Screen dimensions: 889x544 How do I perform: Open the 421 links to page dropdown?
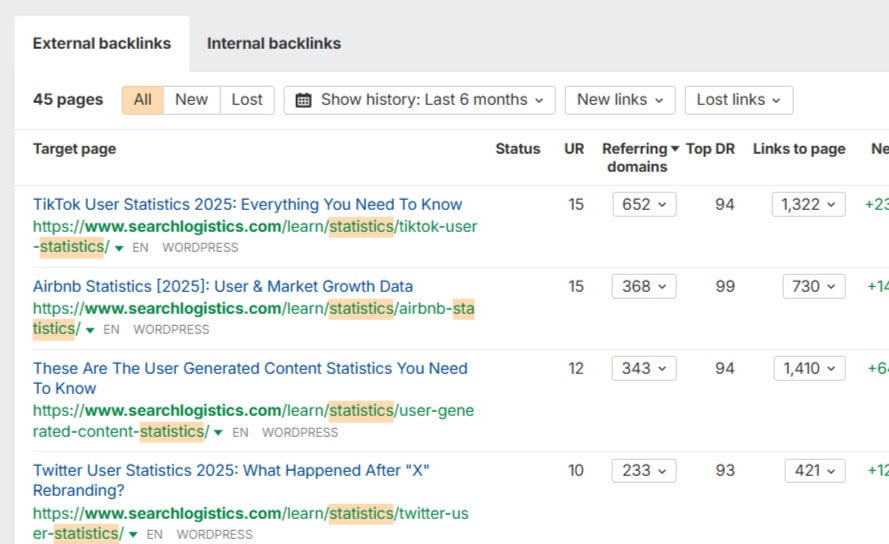(x=815, y=471)
